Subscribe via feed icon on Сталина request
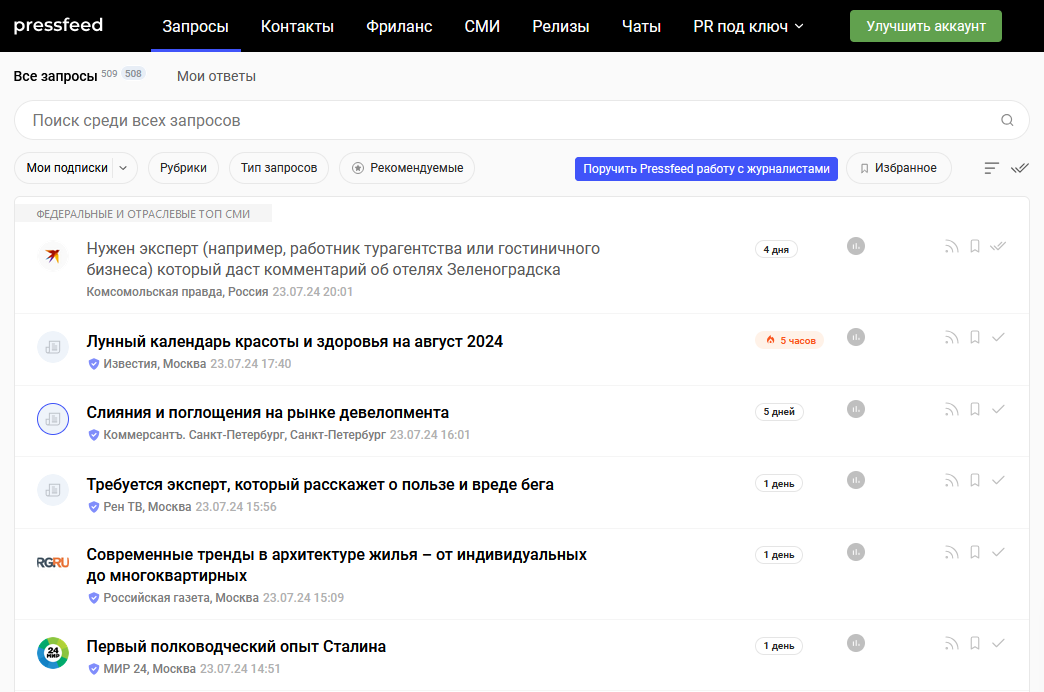 pos(951,643)
